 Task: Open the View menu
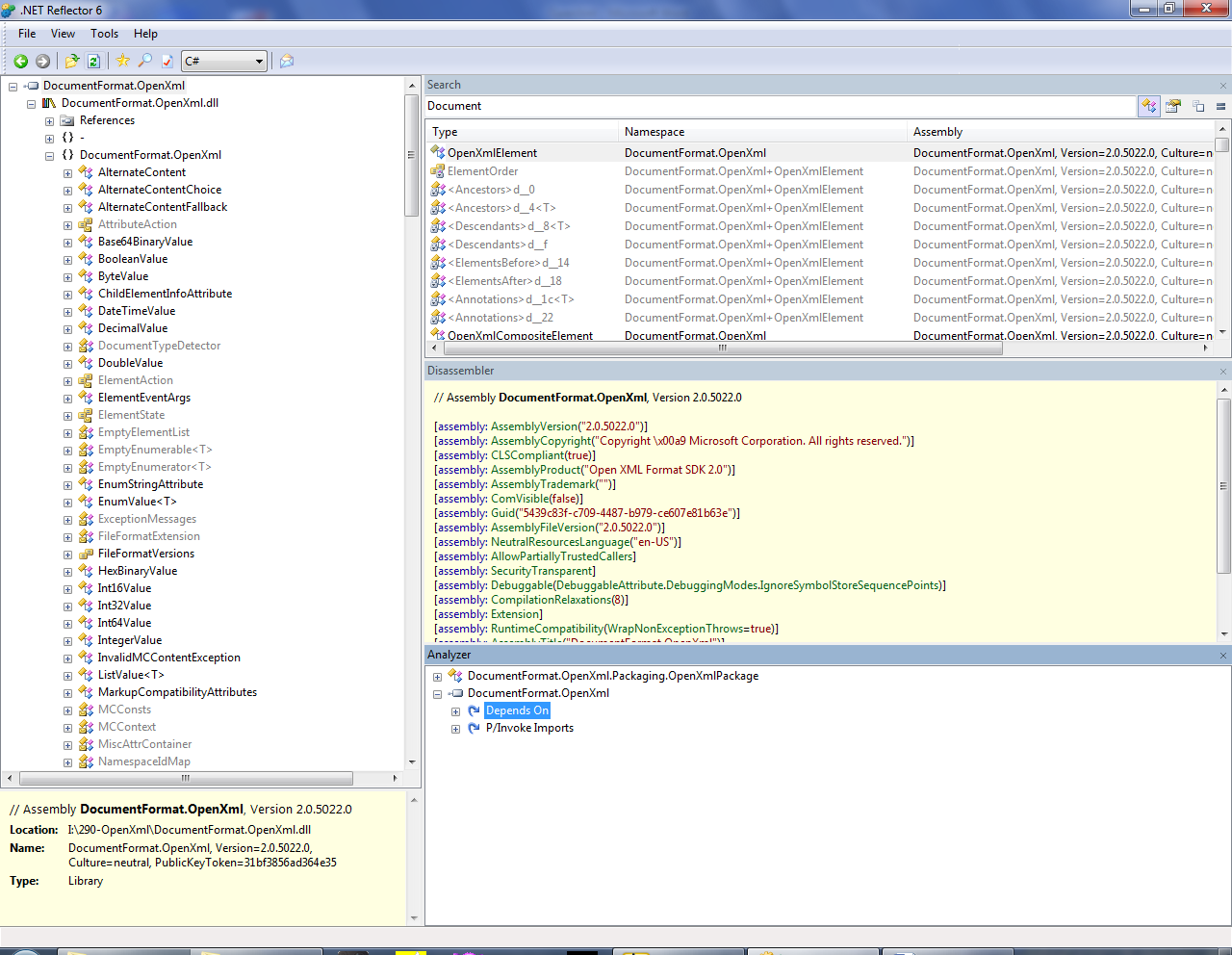click(x=63, y=33)
